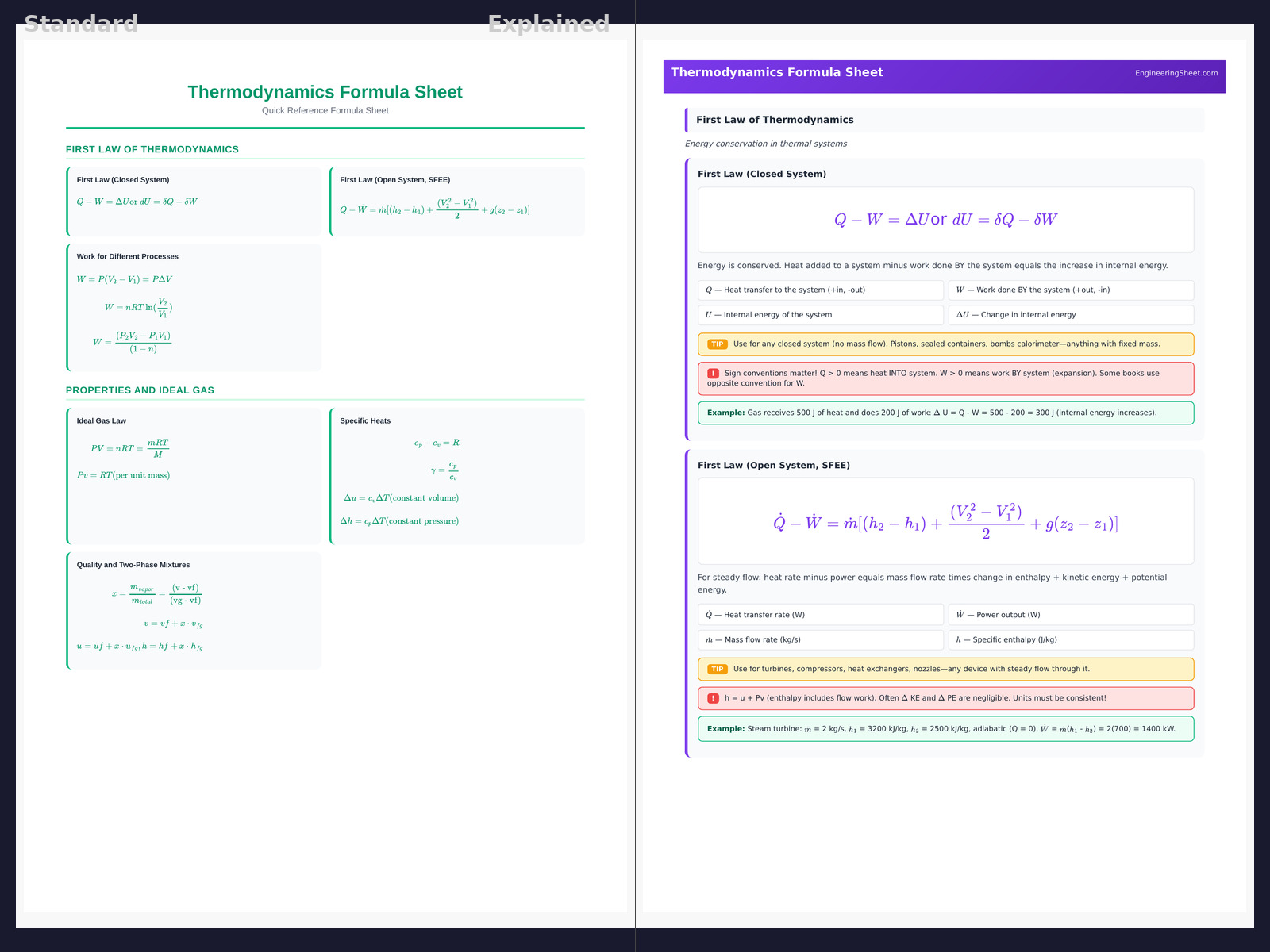The width and height of the screenshot is (1270, 952).
Task: Click the steam turbine example box
Action: 945,729
